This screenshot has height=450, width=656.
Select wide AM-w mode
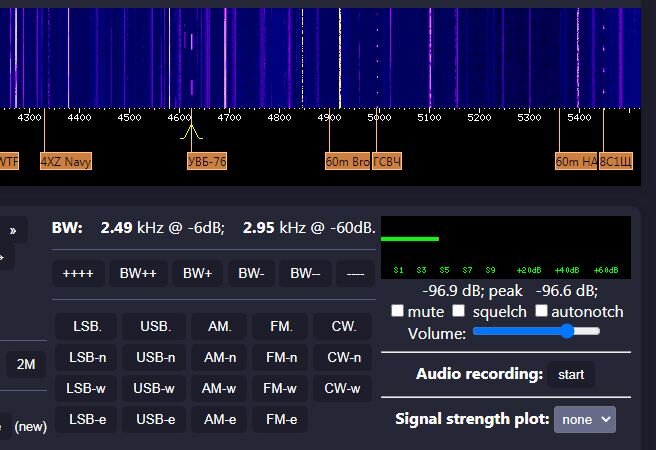tap(219, 389)
